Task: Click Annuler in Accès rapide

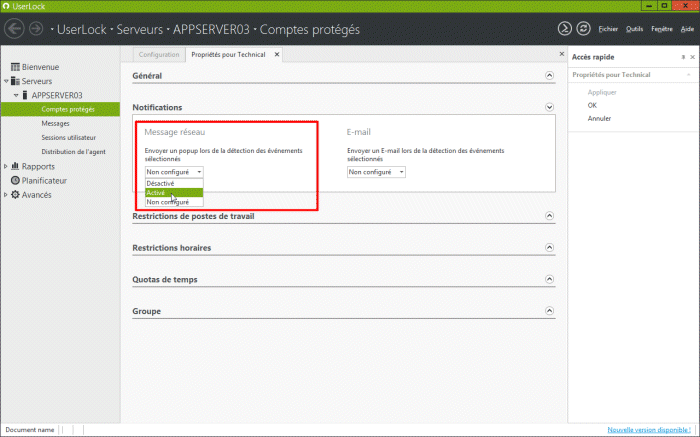Action: [599, 118]
